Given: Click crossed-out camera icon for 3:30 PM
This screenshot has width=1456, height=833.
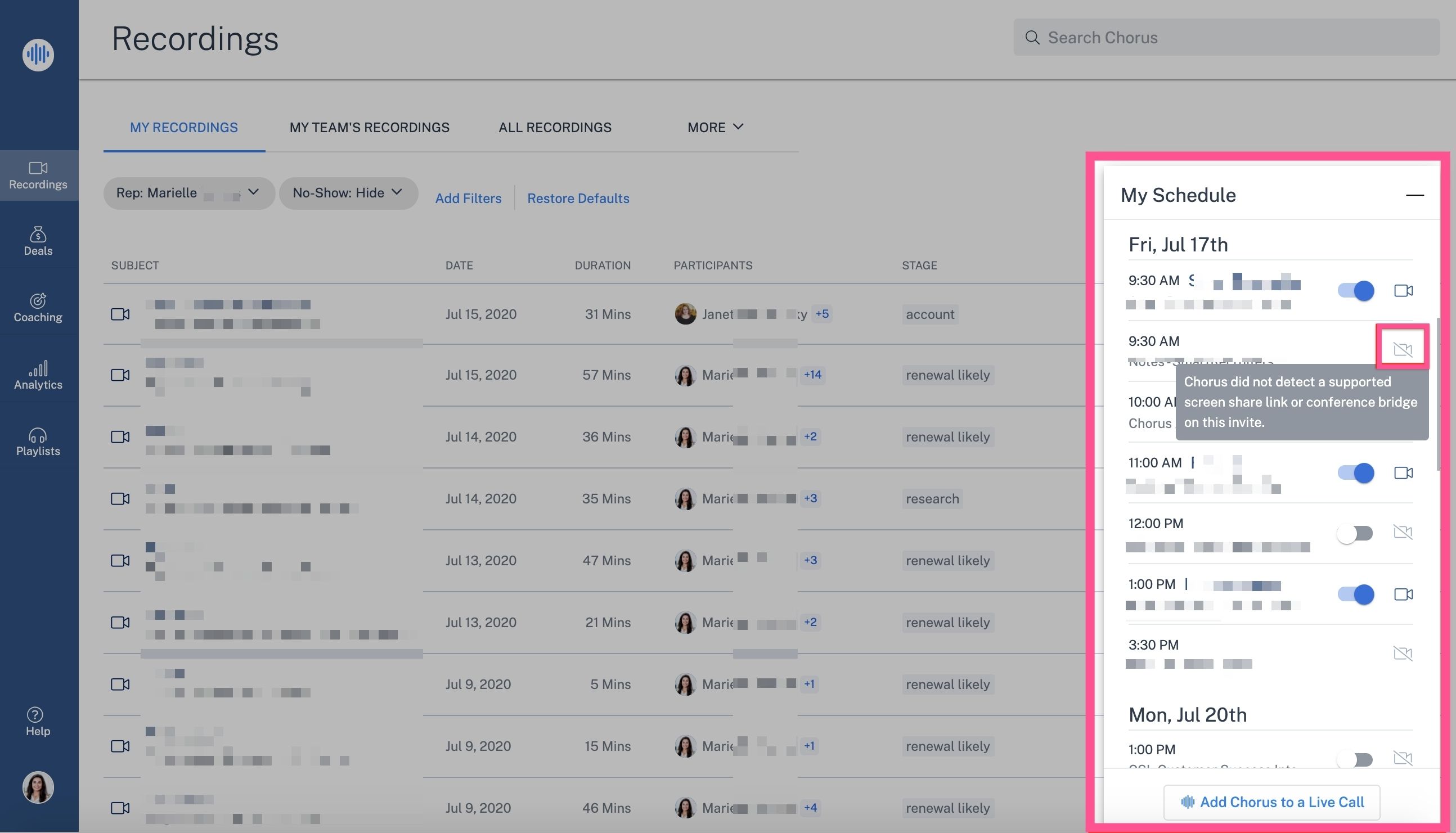Looking at the screenshot, I should 1403,654.
